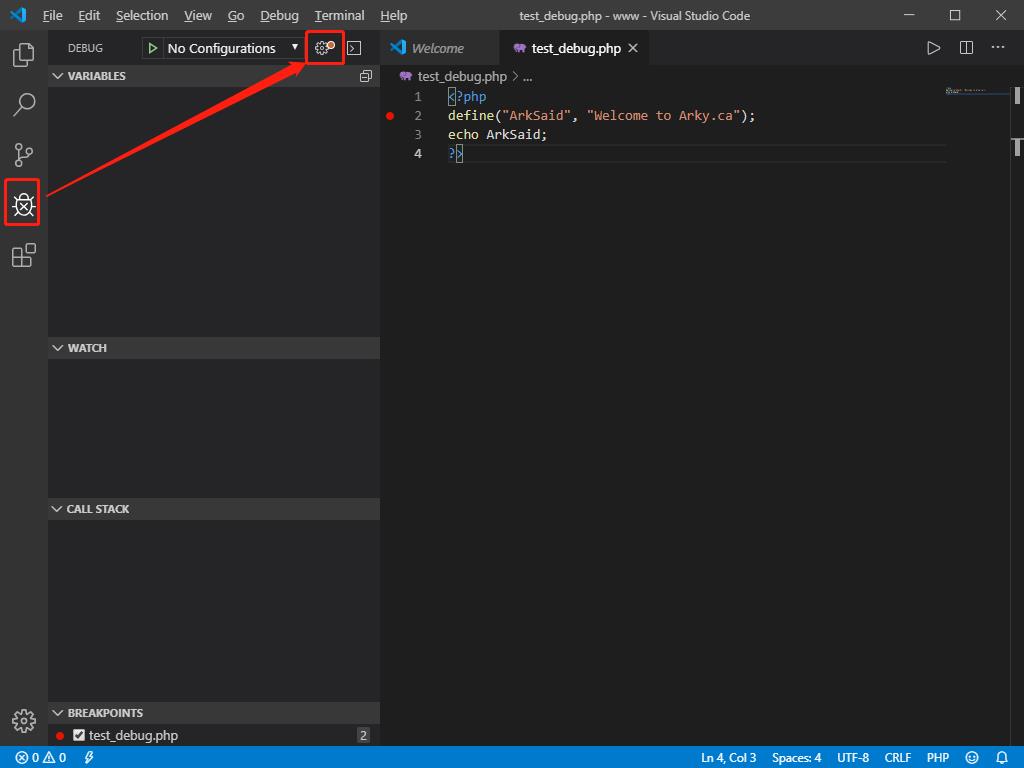Run the file with editor play icon
This screenshot has height=768, width=1024.
pyautogui.click(x=933, y=48)
